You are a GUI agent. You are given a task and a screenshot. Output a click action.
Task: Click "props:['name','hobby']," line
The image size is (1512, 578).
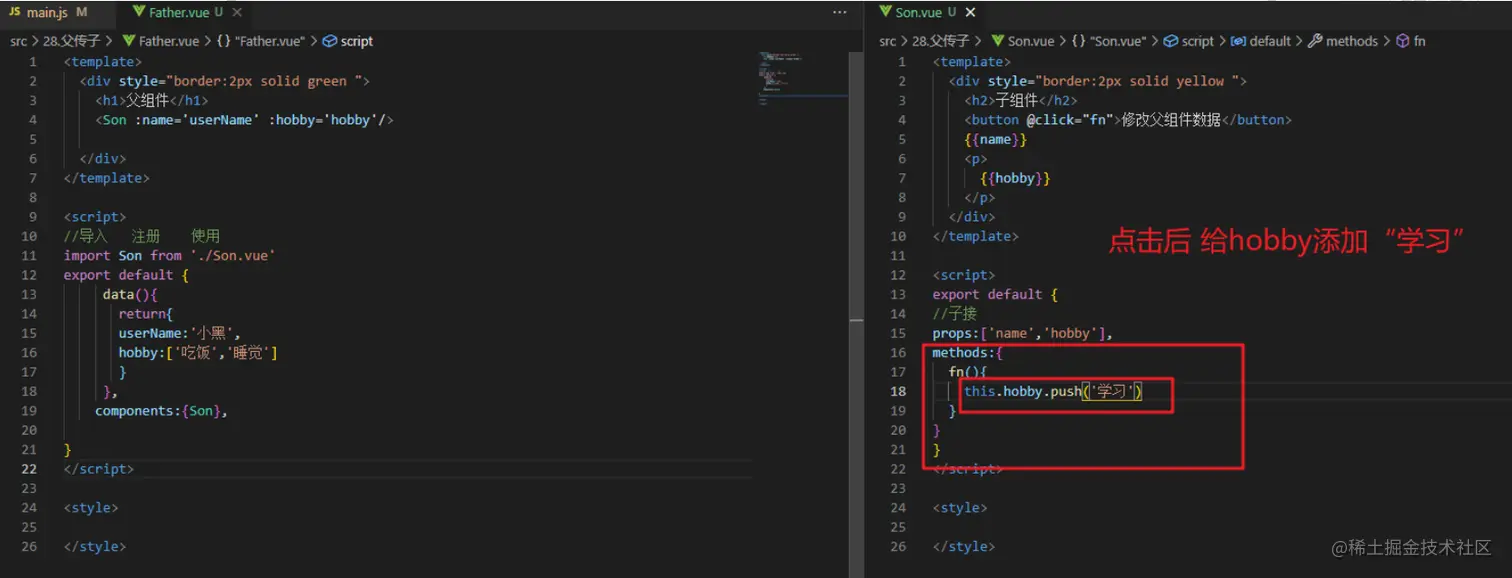(x=1022, y=333)
